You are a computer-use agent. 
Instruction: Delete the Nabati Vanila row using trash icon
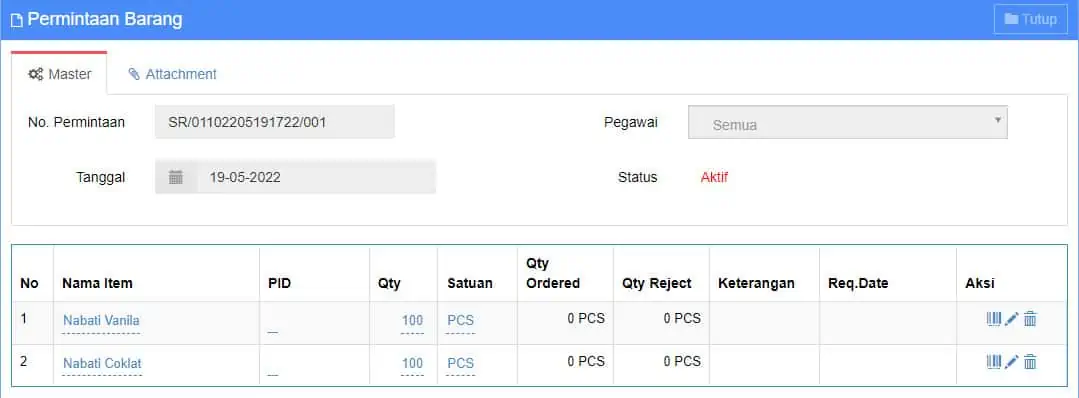tap(1030, 319)
